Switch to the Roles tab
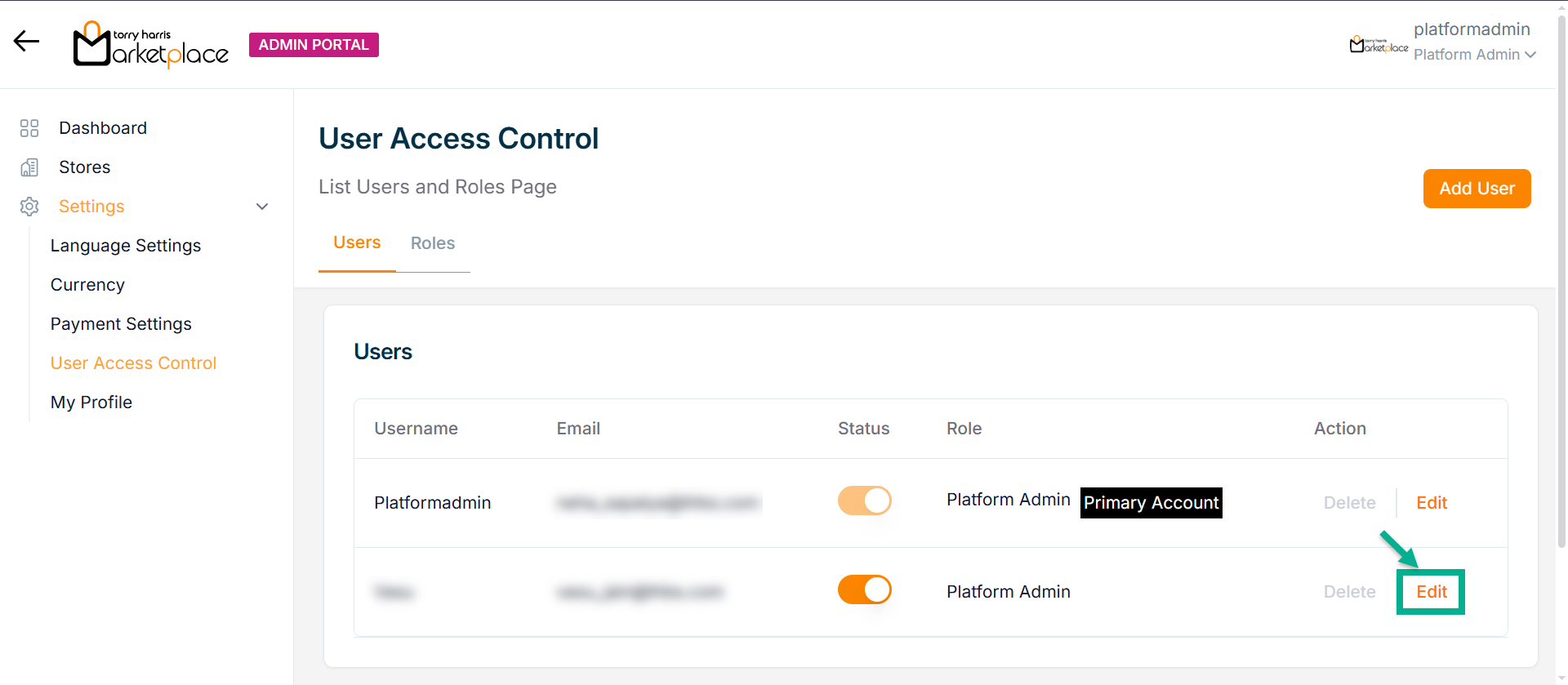The image size is (1568, 685). tap(433, 243)
